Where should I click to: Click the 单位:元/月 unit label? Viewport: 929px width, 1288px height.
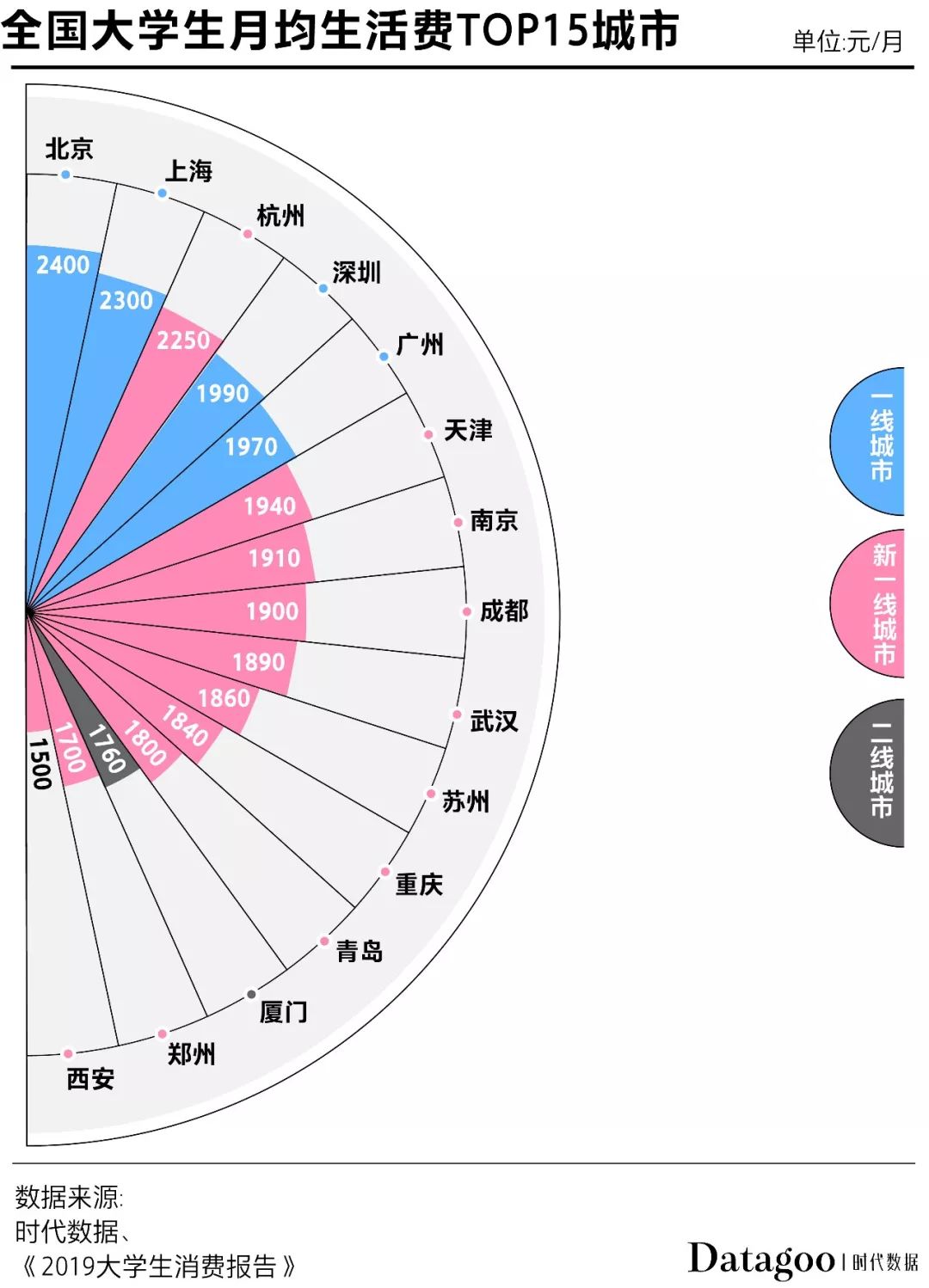(x=847, y=41)
